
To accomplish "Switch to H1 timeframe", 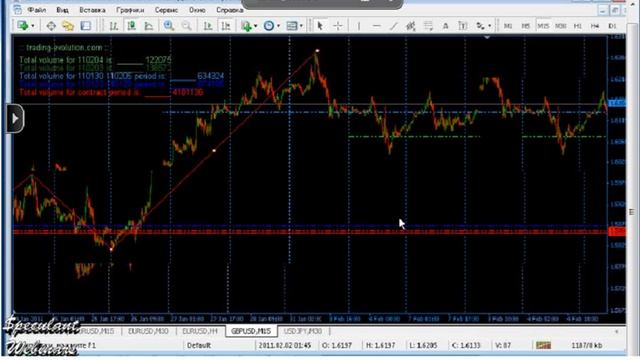I will click(578, 26).
